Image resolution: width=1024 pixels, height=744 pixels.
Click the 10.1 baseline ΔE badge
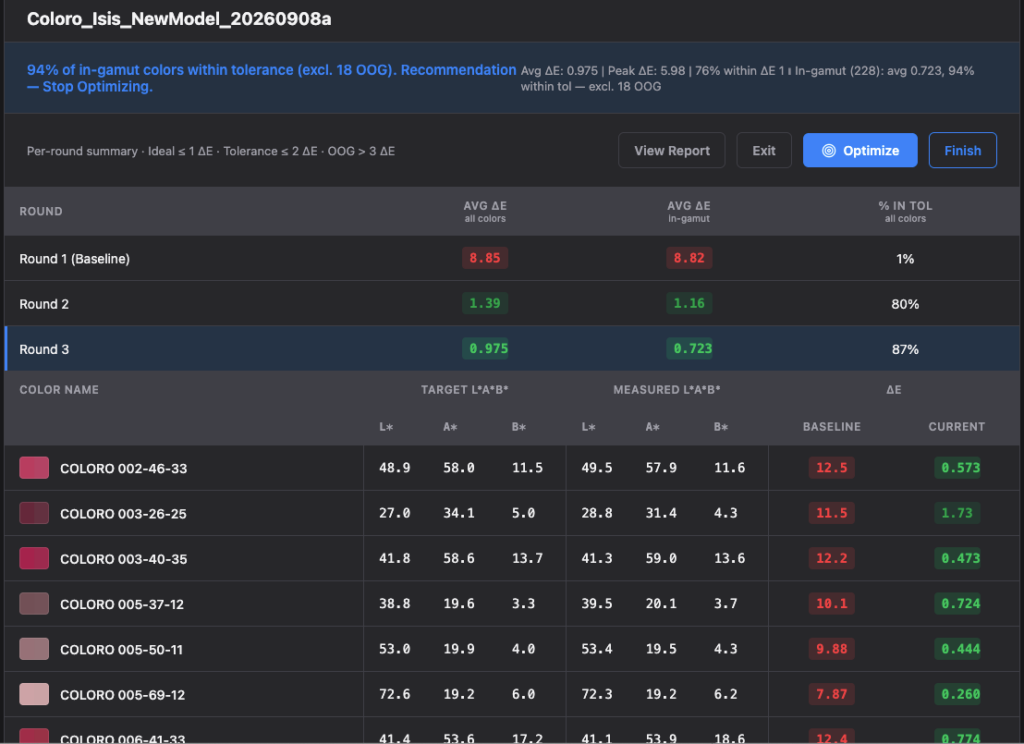tap(831, 604)
